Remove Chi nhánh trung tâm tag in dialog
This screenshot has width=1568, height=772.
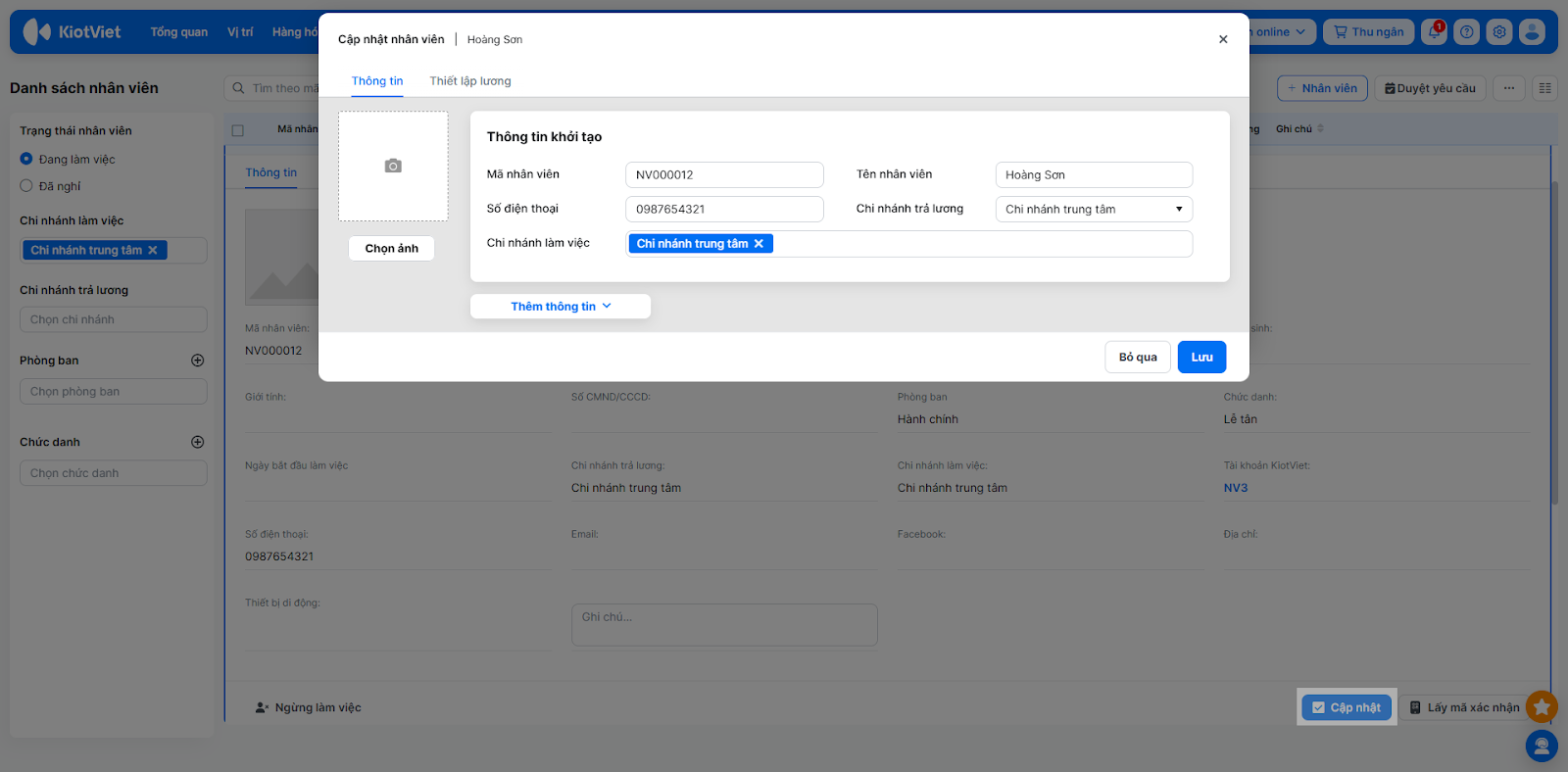point(759,244)
